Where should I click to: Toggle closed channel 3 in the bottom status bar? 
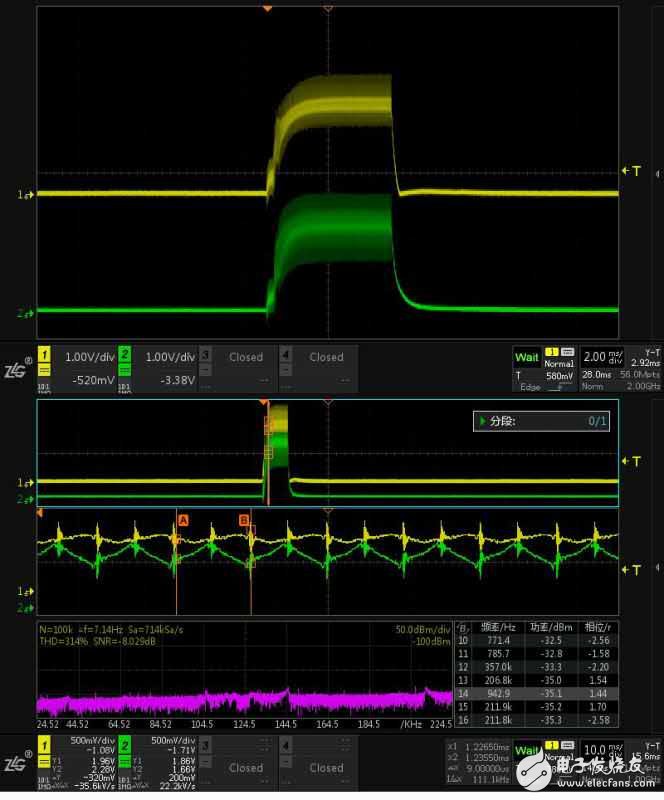[238, 768]
